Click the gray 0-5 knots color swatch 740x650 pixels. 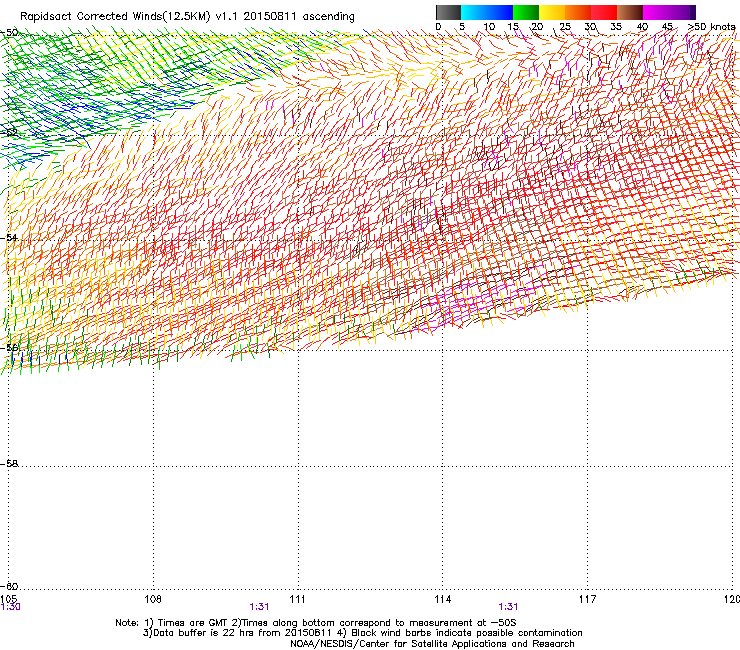448,12
